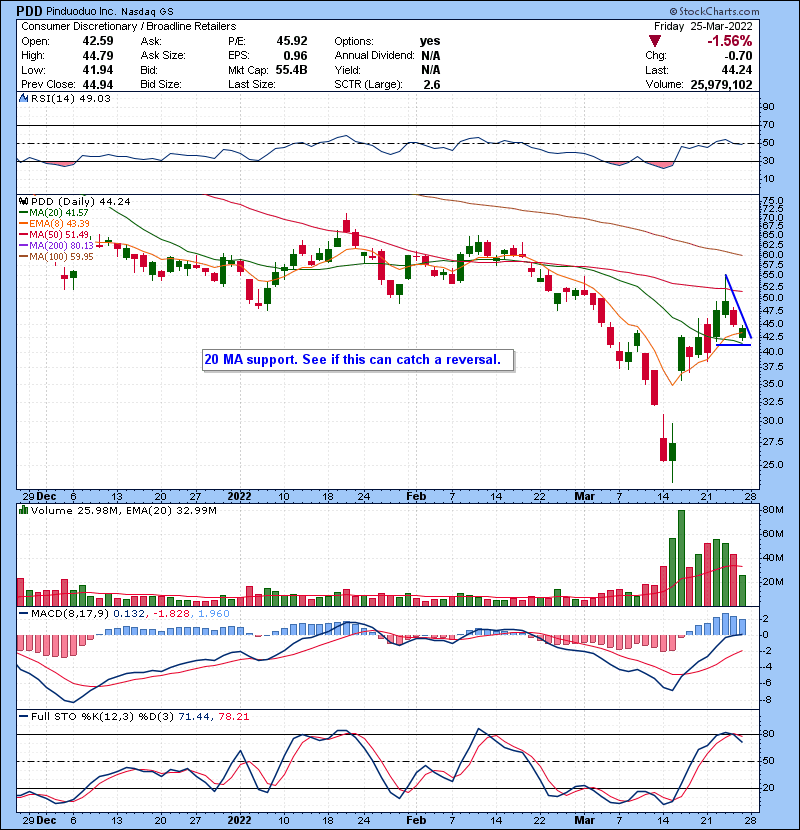Click the Nasdaq GS exchange label

(x=147, y=12)
